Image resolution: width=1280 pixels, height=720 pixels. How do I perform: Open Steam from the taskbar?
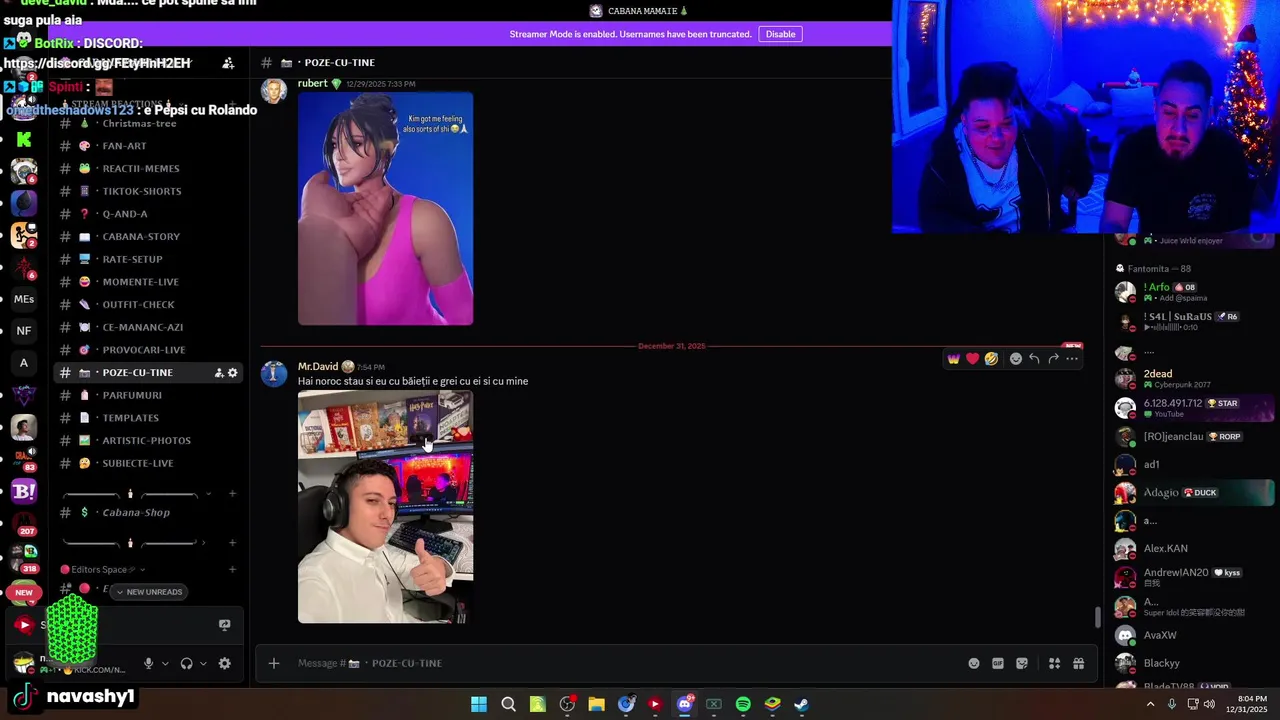801,704
